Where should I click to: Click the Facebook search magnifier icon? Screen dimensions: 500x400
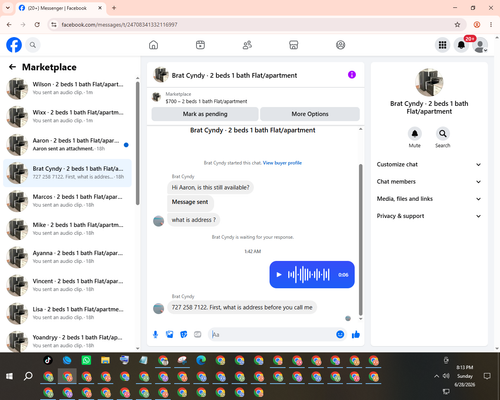coord(33,45)
